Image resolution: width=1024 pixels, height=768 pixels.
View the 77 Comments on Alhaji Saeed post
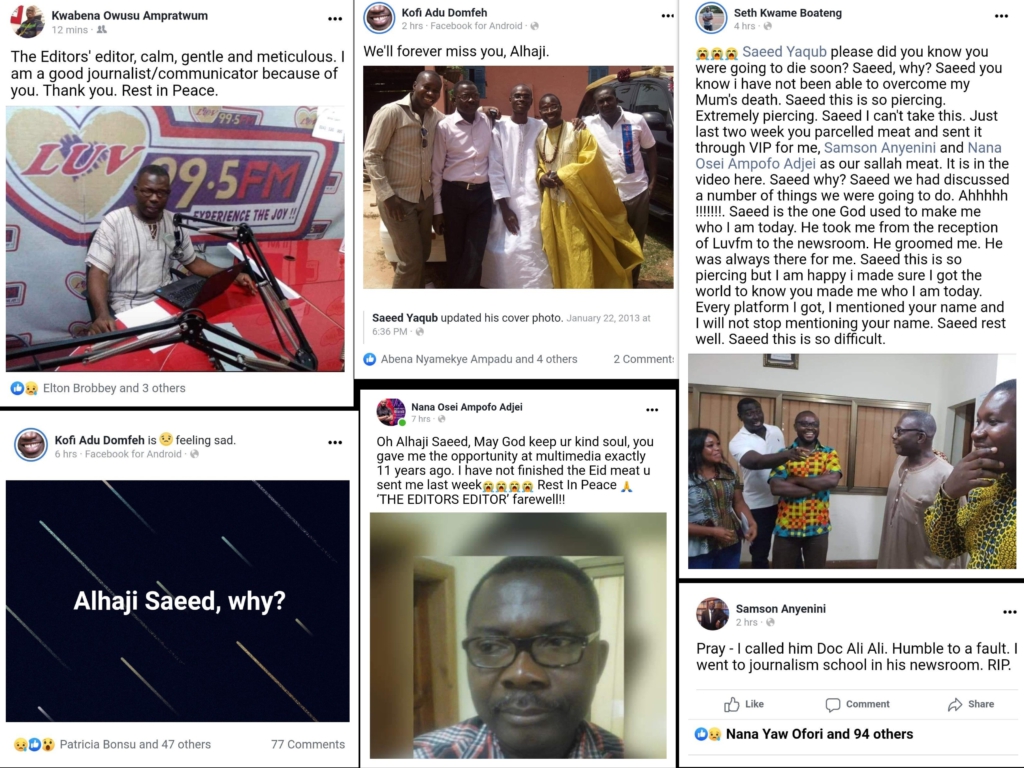click(308, 744)
